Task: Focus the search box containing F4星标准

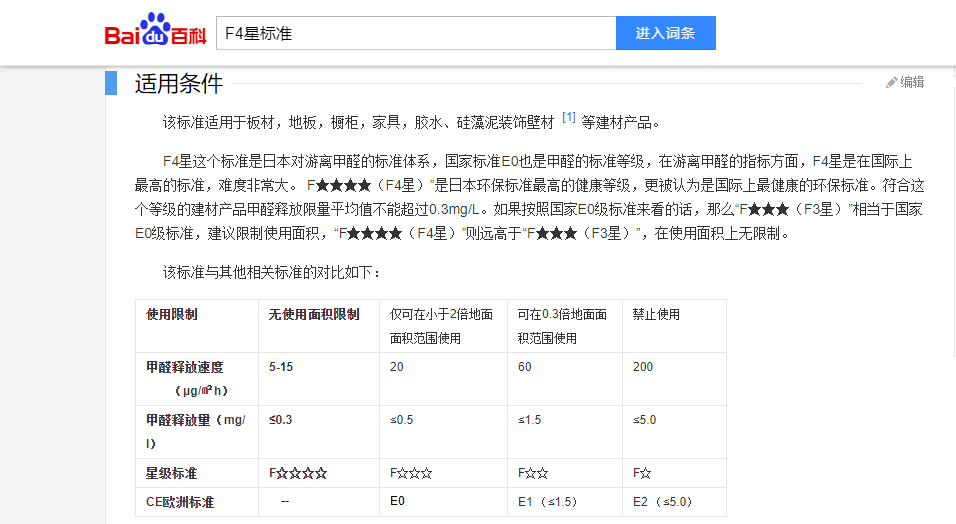Action: click(x=415, y=33)
